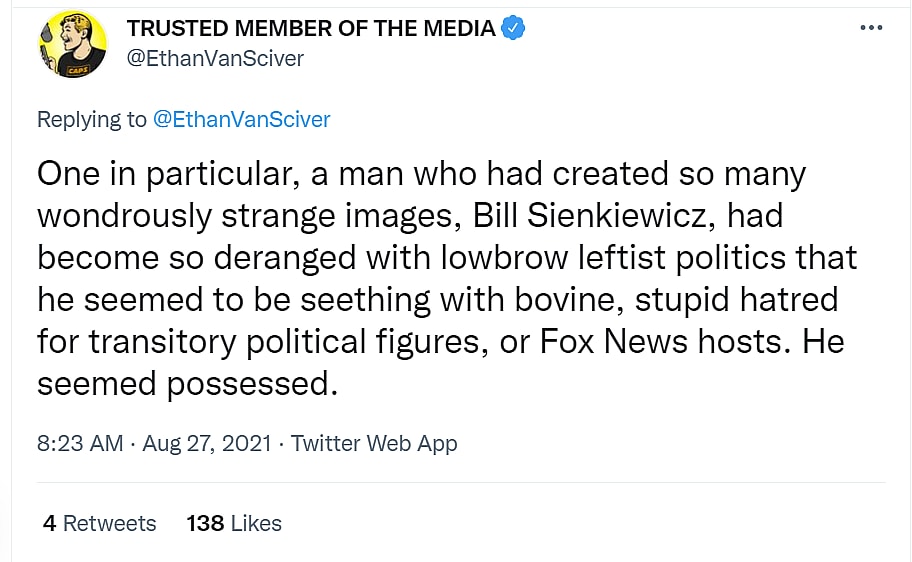912x562 pixels.
Task: Click the 8:23 AM timestamp
Action: point(80,444)
